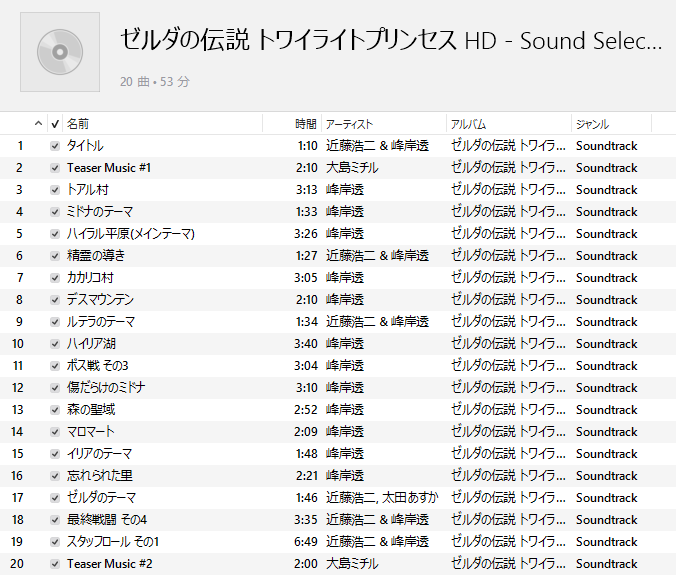Select the track トアル村

pos(88,190)
